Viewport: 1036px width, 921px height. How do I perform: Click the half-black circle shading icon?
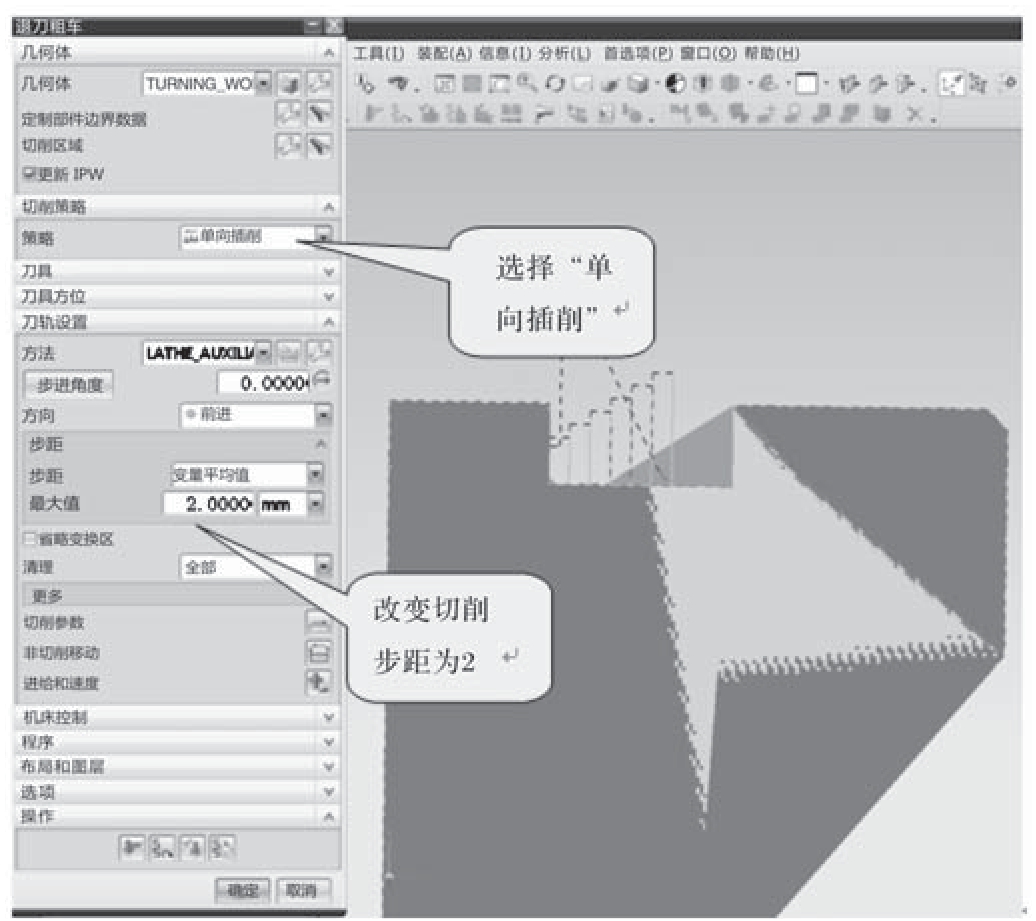coord(675,84)
